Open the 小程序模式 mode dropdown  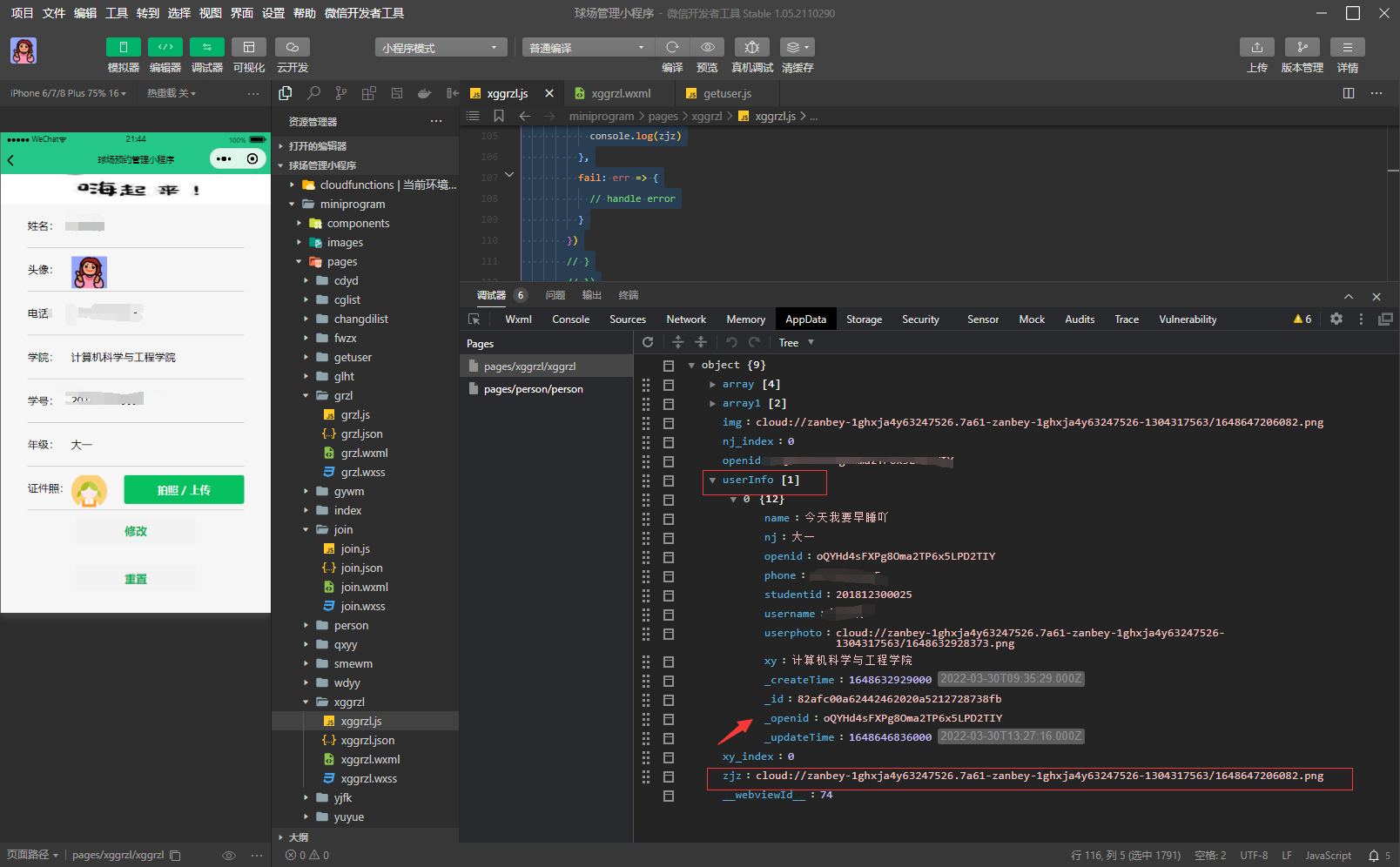coord(441,48)
